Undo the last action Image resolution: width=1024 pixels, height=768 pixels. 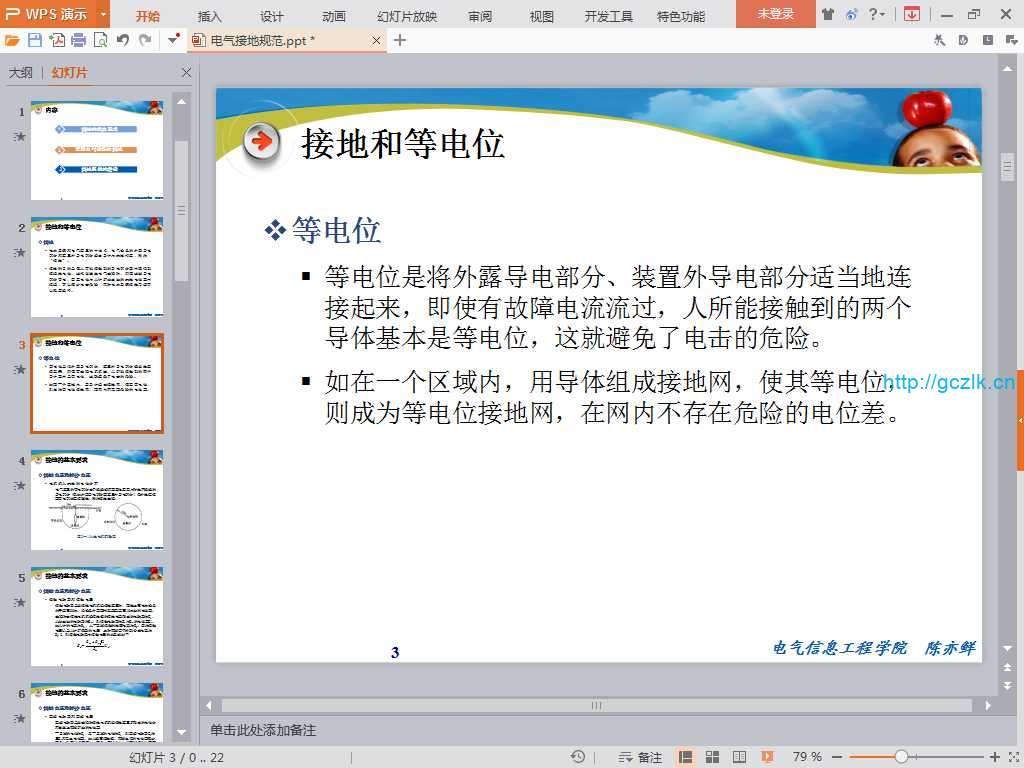pos(123,40)
